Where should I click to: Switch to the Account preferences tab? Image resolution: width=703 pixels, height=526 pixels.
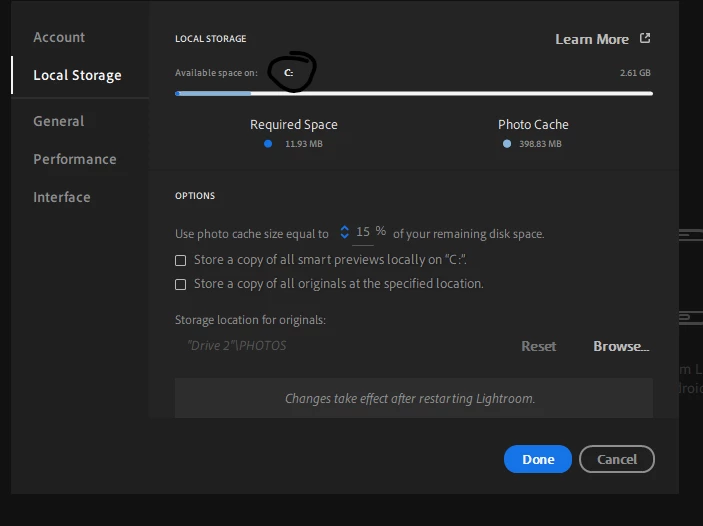coord(59,37)
